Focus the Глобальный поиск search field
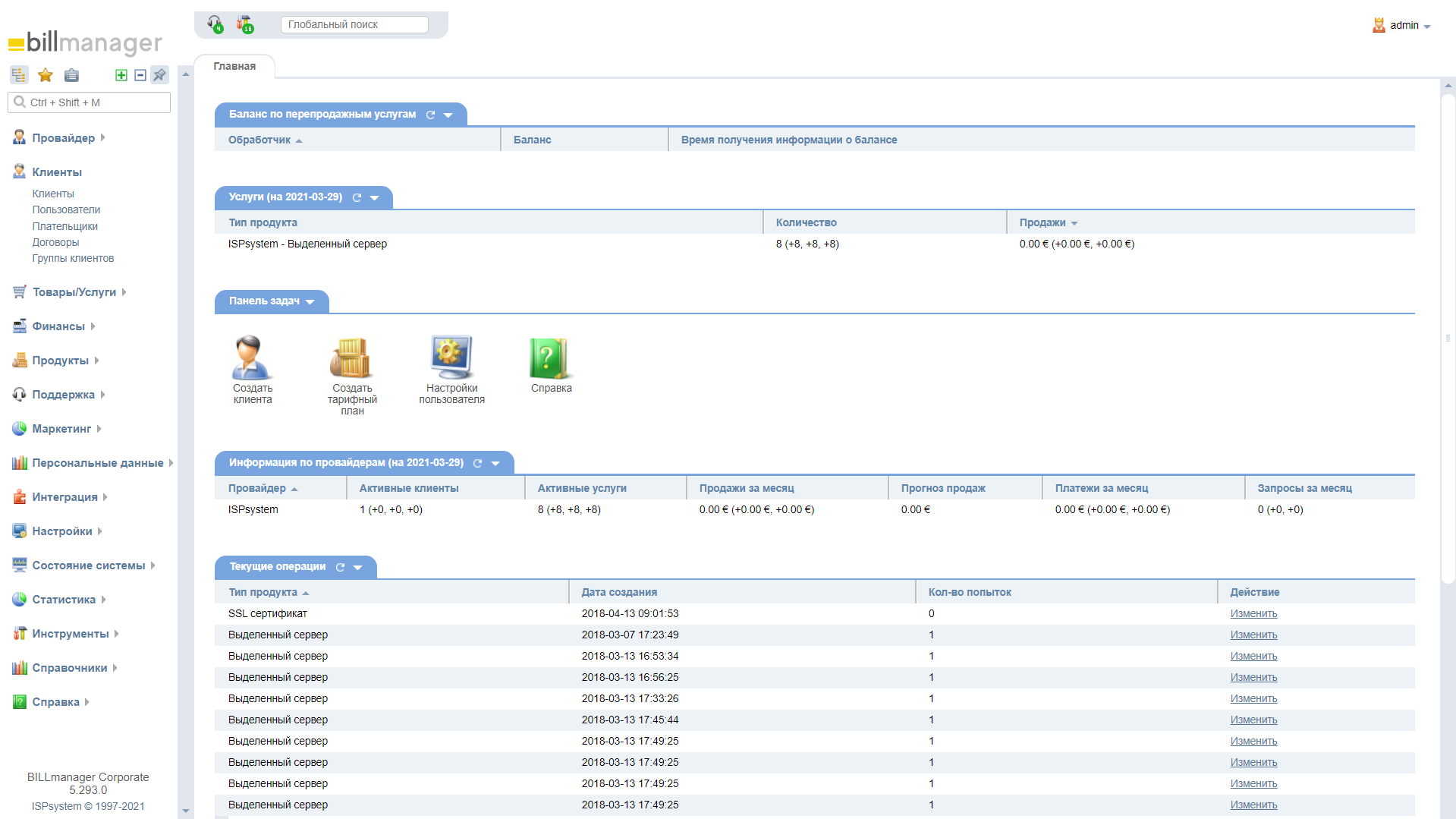The height and width of the screenshot is (819, 1456). 354,25
